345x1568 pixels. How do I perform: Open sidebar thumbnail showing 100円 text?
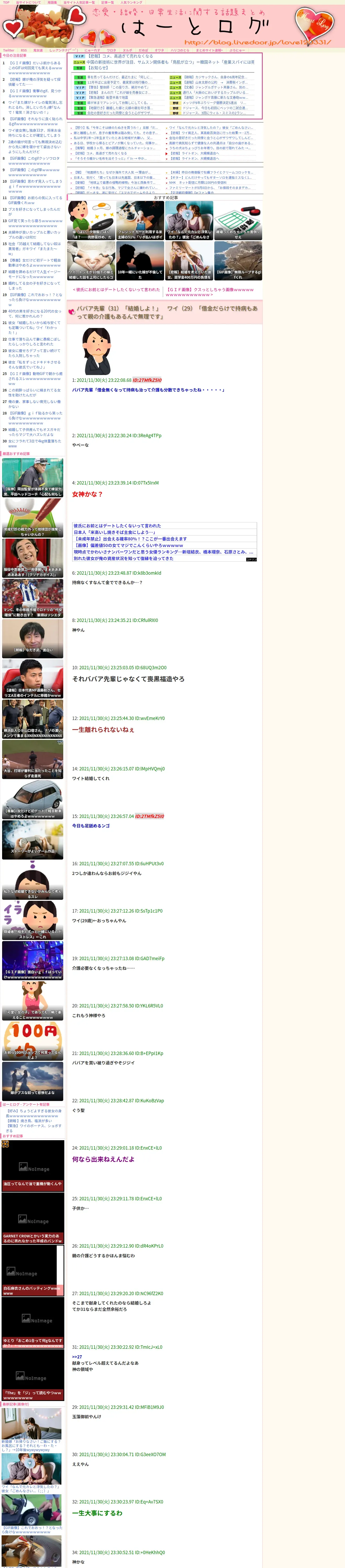point(32,1040)
